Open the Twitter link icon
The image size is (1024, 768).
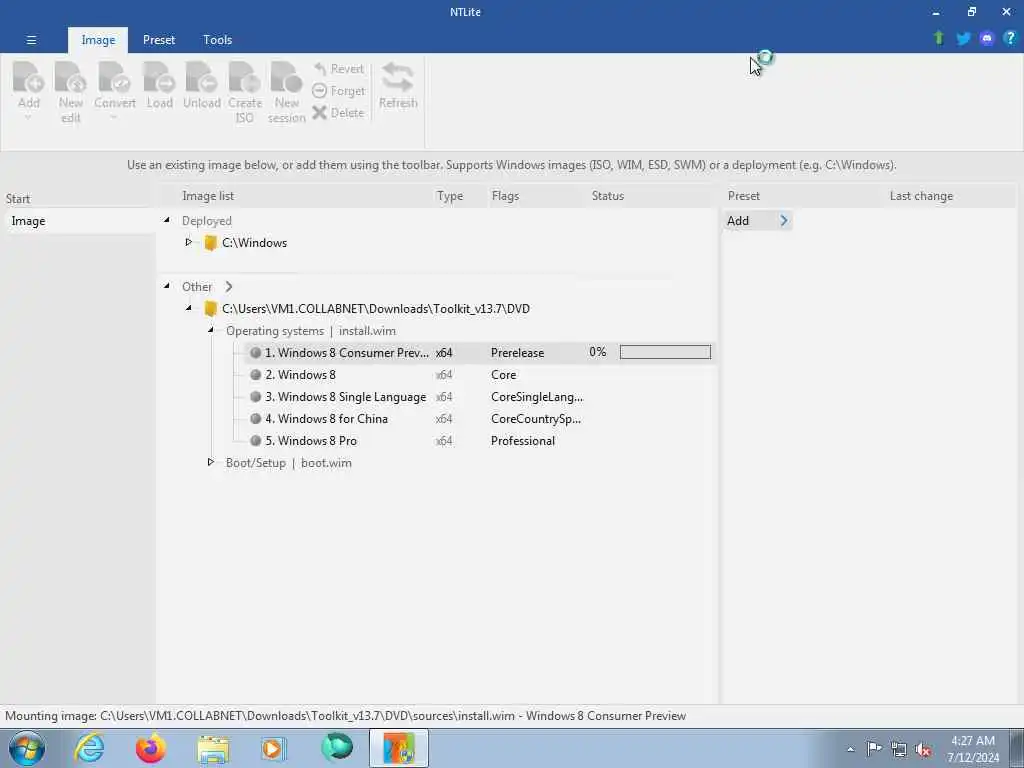(x=963, y=39)
